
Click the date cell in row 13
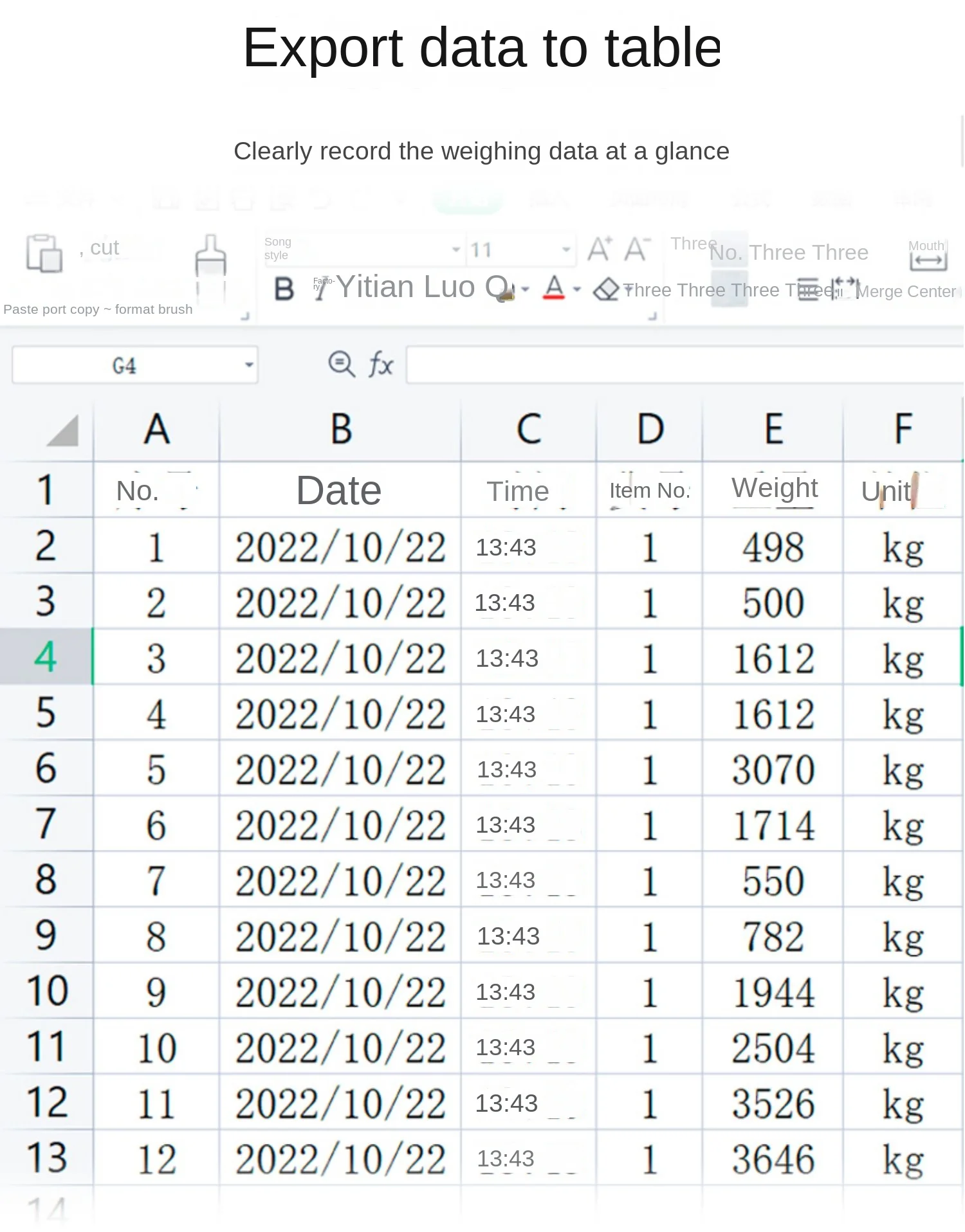pyautogui.click(x=340, y=1159)
